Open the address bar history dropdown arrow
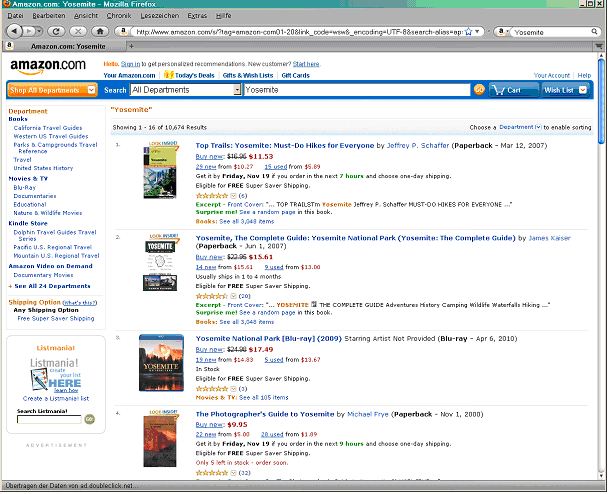The height and width of the screenshot is (494, 609). [477, 31]
